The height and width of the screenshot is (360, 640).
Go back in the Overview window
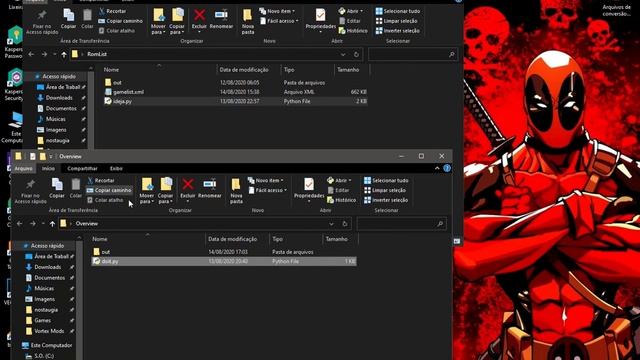(x=19, y=224)
